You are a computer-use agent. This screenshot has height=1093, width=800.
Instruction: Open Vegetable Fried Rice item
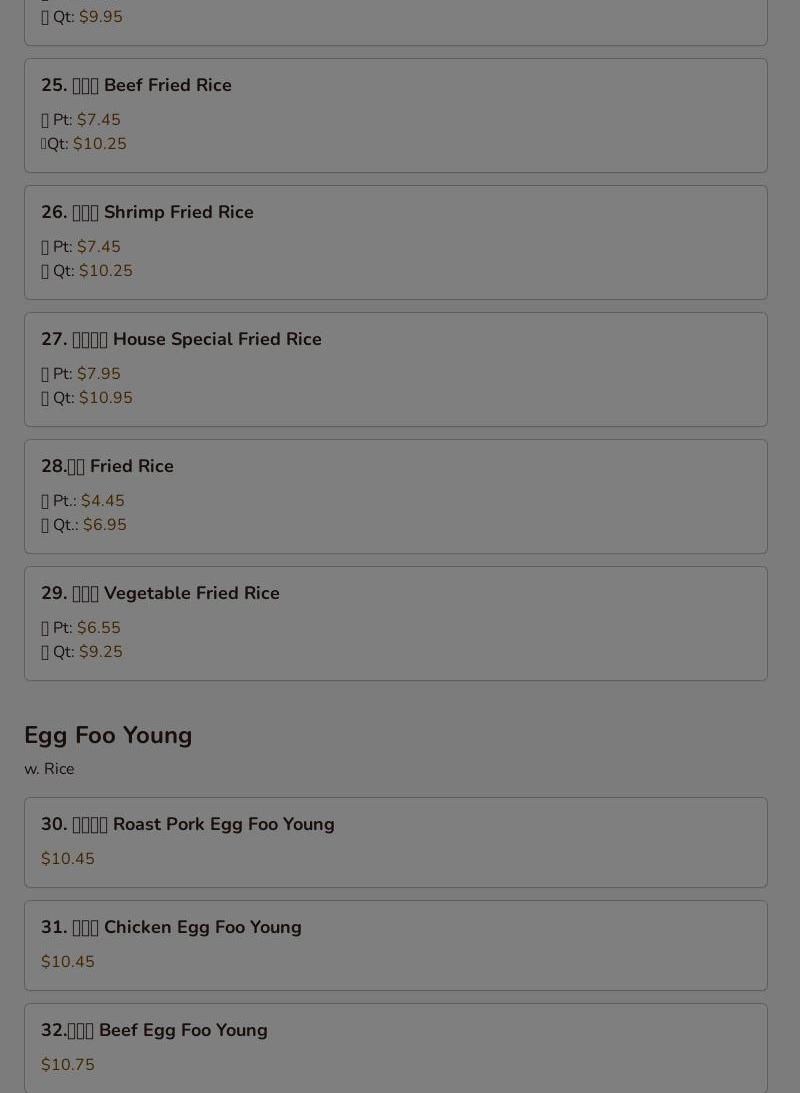pos(396,623)
